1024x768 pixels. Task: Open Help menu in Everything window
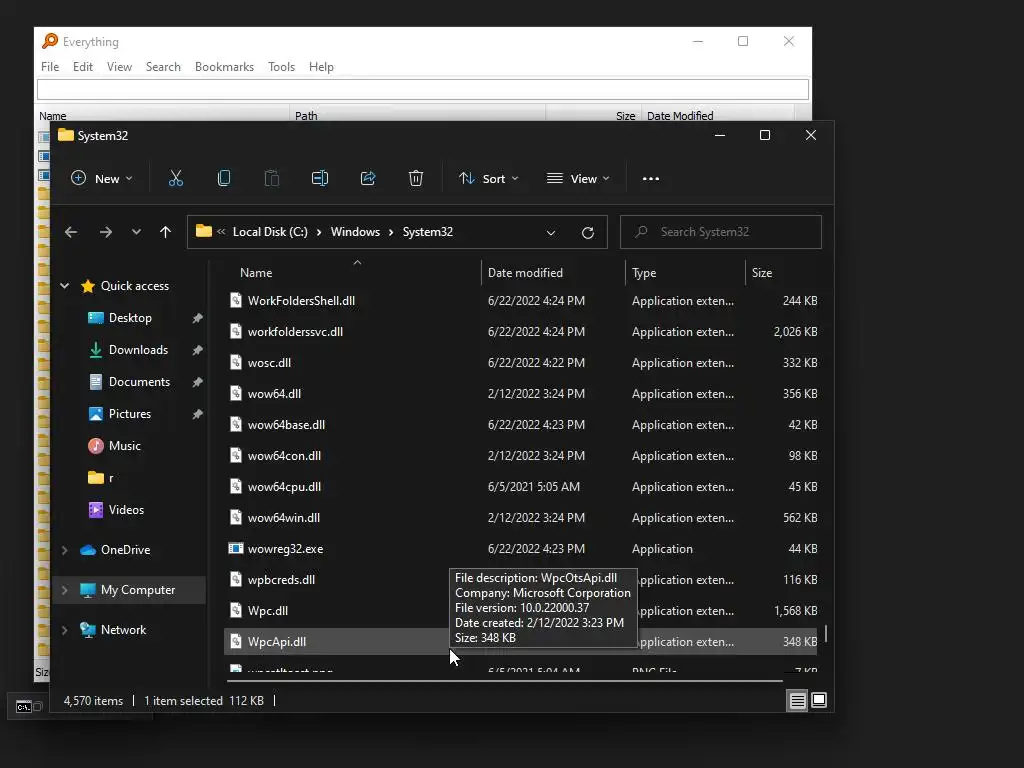(321, 67)
